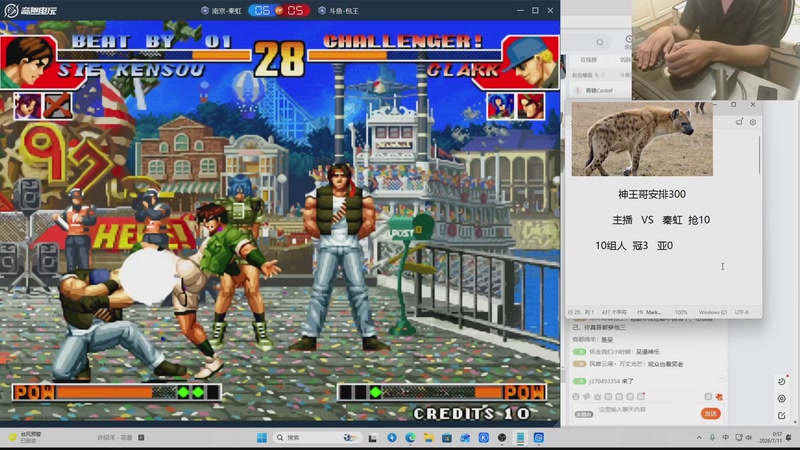
Task: Open the last blue app icon on taskbar
Action: [x=539, y=438]
